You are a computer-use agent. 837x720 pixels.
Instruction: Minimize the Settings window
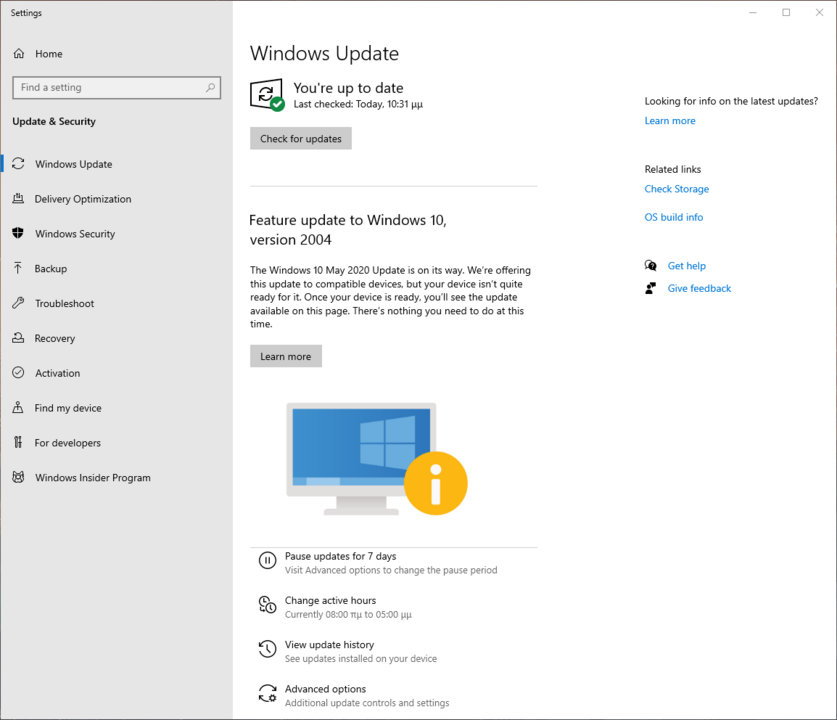tap(753, 12)
